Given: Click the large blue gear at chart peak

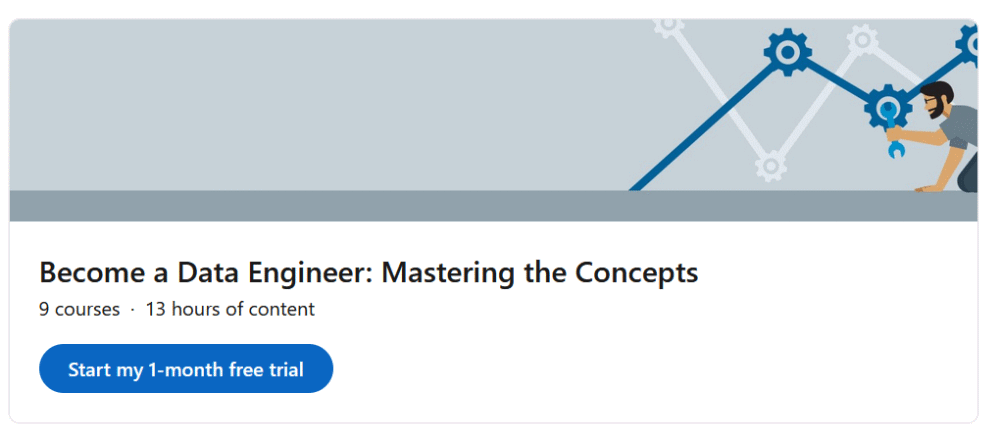Looking at the screenshot, I should [788, 51].
